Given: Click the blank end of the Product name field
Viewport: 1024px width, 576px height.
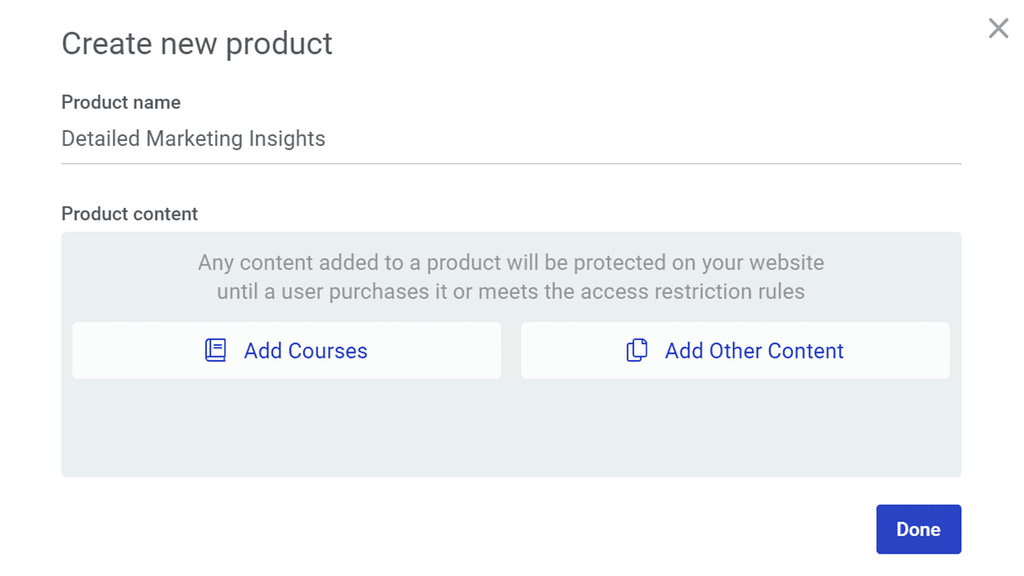Looking at the screenshot, I should click(x=800, y=139).
